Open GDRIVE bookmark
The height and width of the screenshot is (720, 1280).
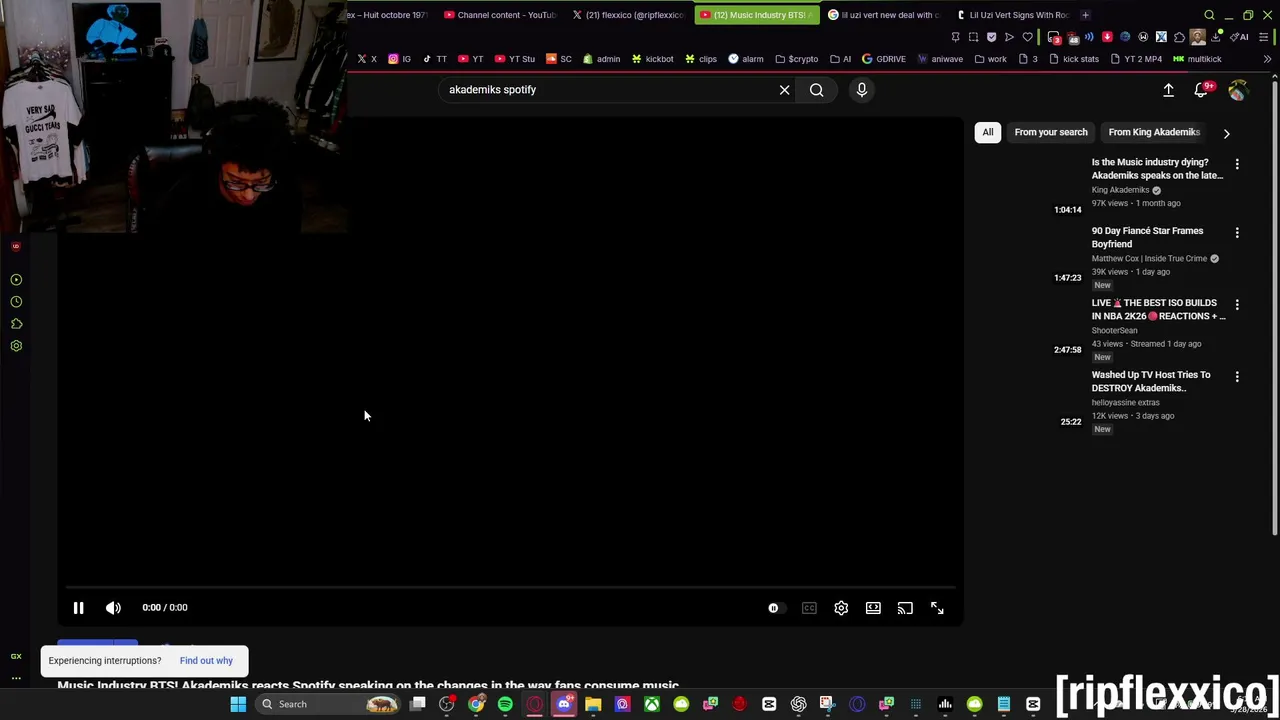pos(884,59)
